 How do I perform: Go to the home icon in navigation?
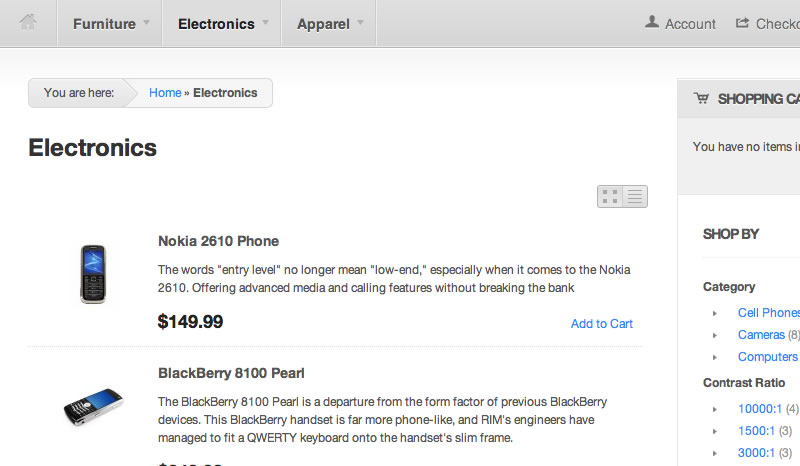pos(28,22)
